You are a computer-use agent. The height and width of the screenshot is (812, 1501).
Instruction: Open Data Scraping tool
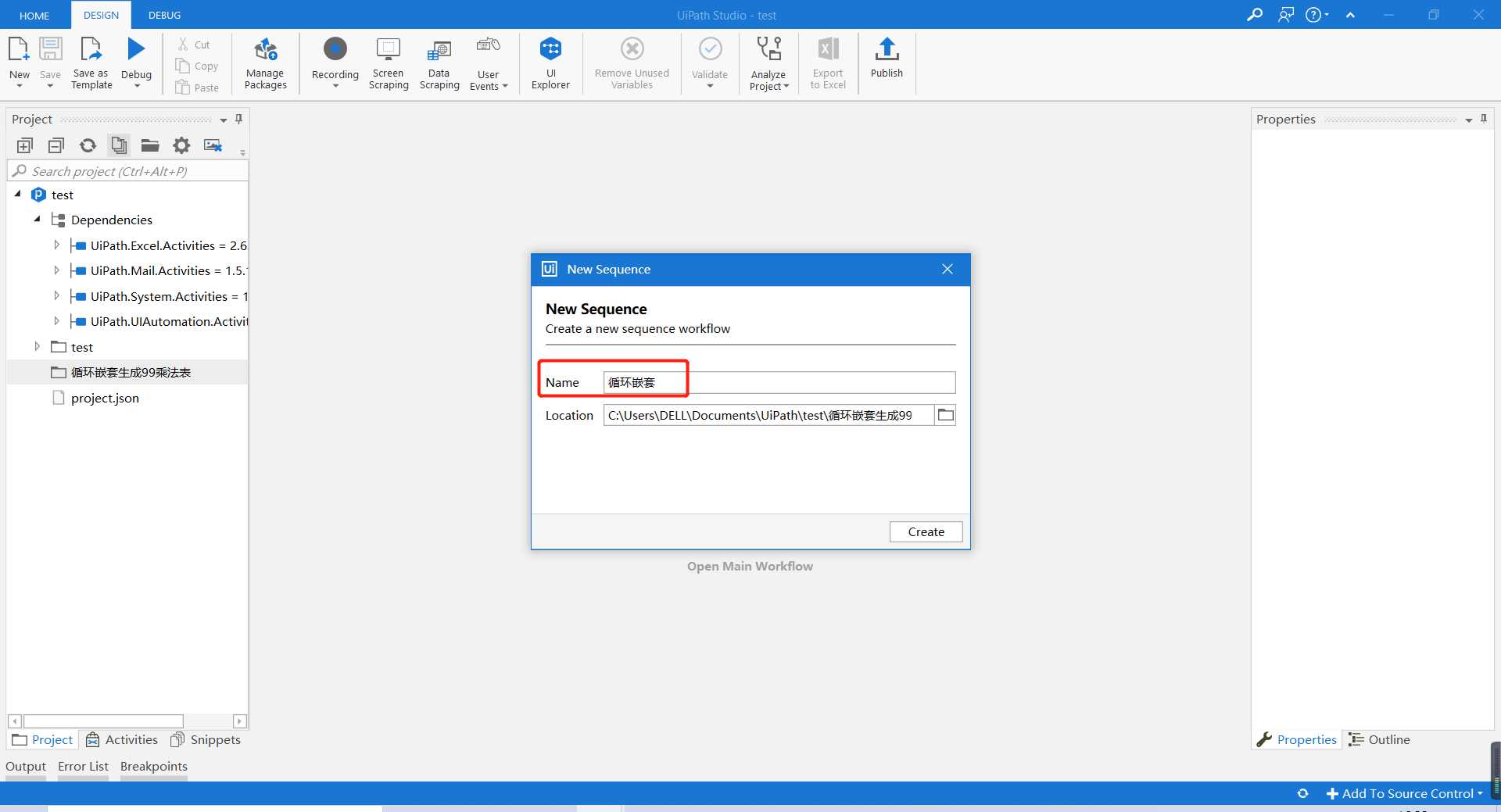439,64
